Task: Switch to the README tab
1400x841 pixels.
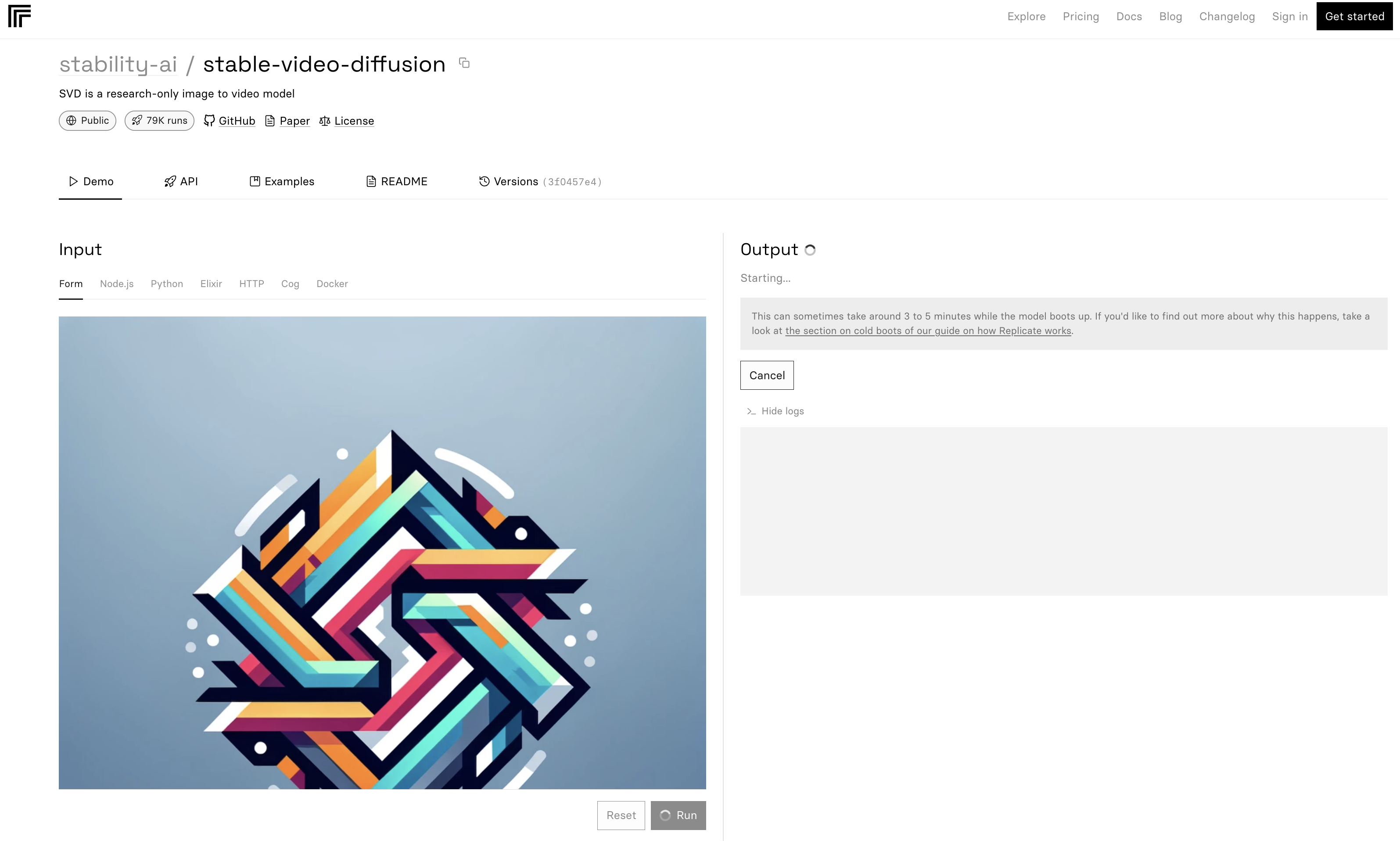Action: (x=397, y=181)
